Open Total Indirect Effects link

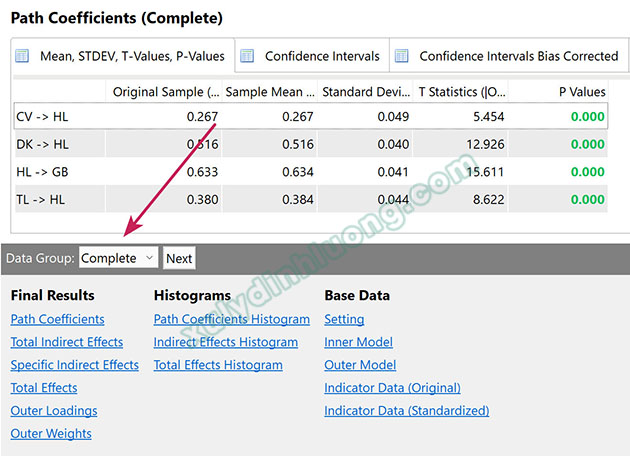point(67,342)
